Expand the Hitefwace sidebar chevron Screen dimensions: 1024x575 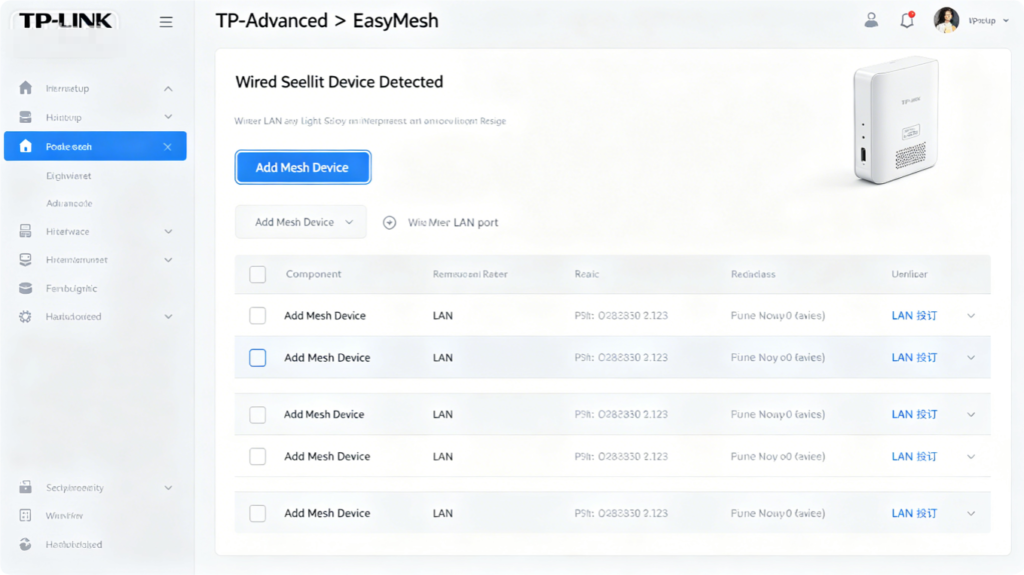pyautogui.click(x=168, y=231)
